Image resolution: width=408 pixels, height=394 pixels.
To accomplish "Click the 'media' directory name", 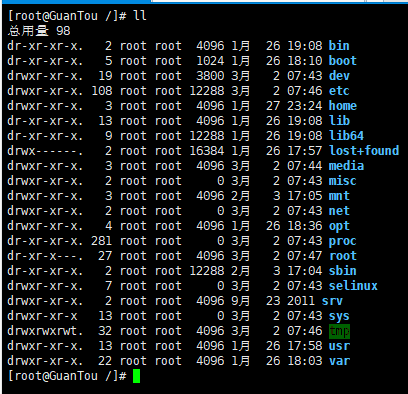I will 346,166.
